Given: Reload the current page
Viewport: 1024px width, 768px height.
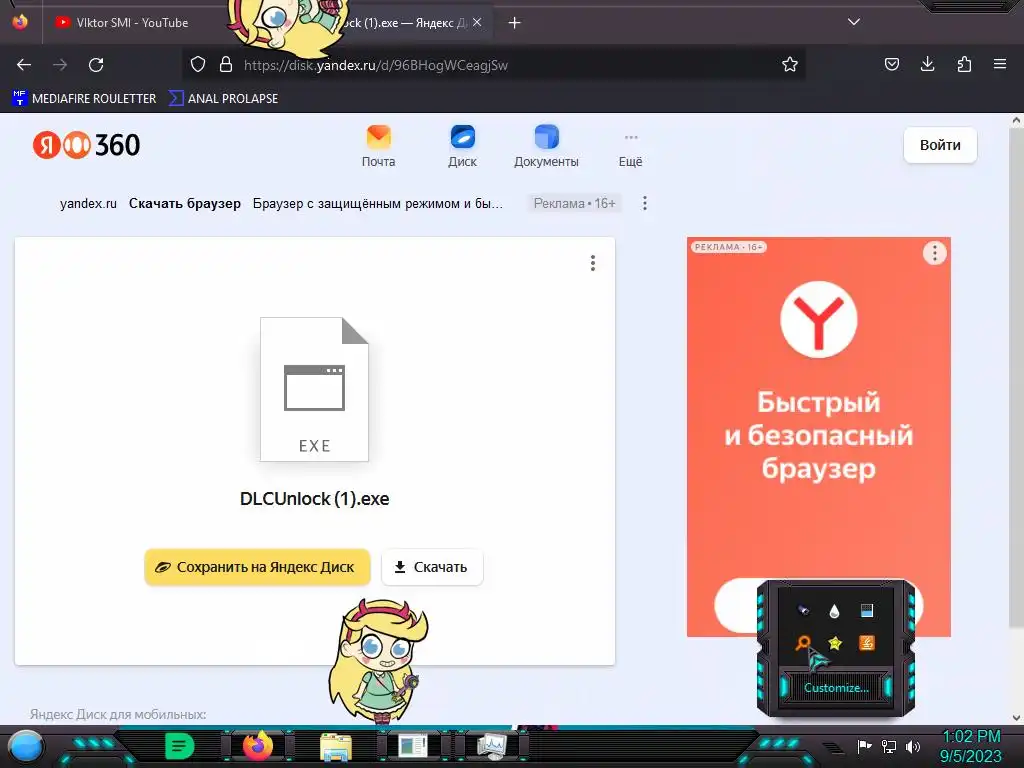Looking at the screenshot, I should coord(96,65).
